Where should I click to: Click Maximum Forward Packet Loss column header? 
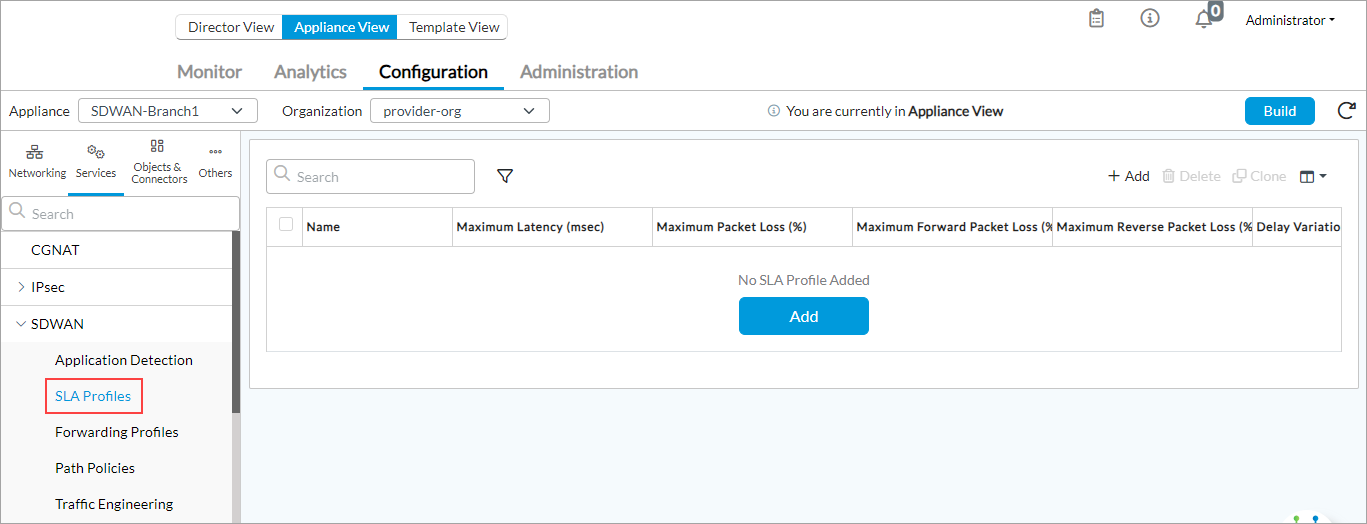952,227
